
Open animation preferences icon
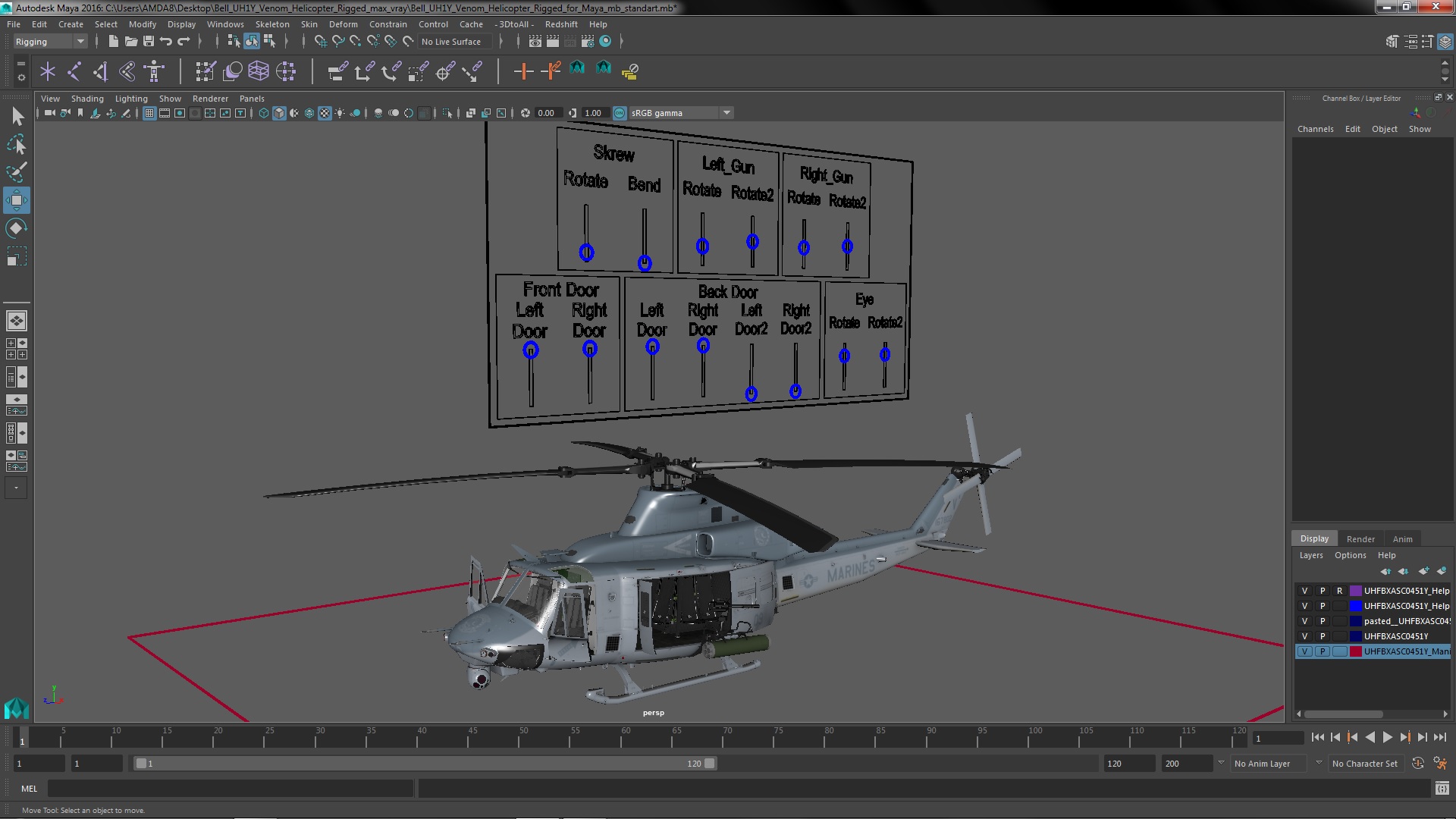point(1439,764)
